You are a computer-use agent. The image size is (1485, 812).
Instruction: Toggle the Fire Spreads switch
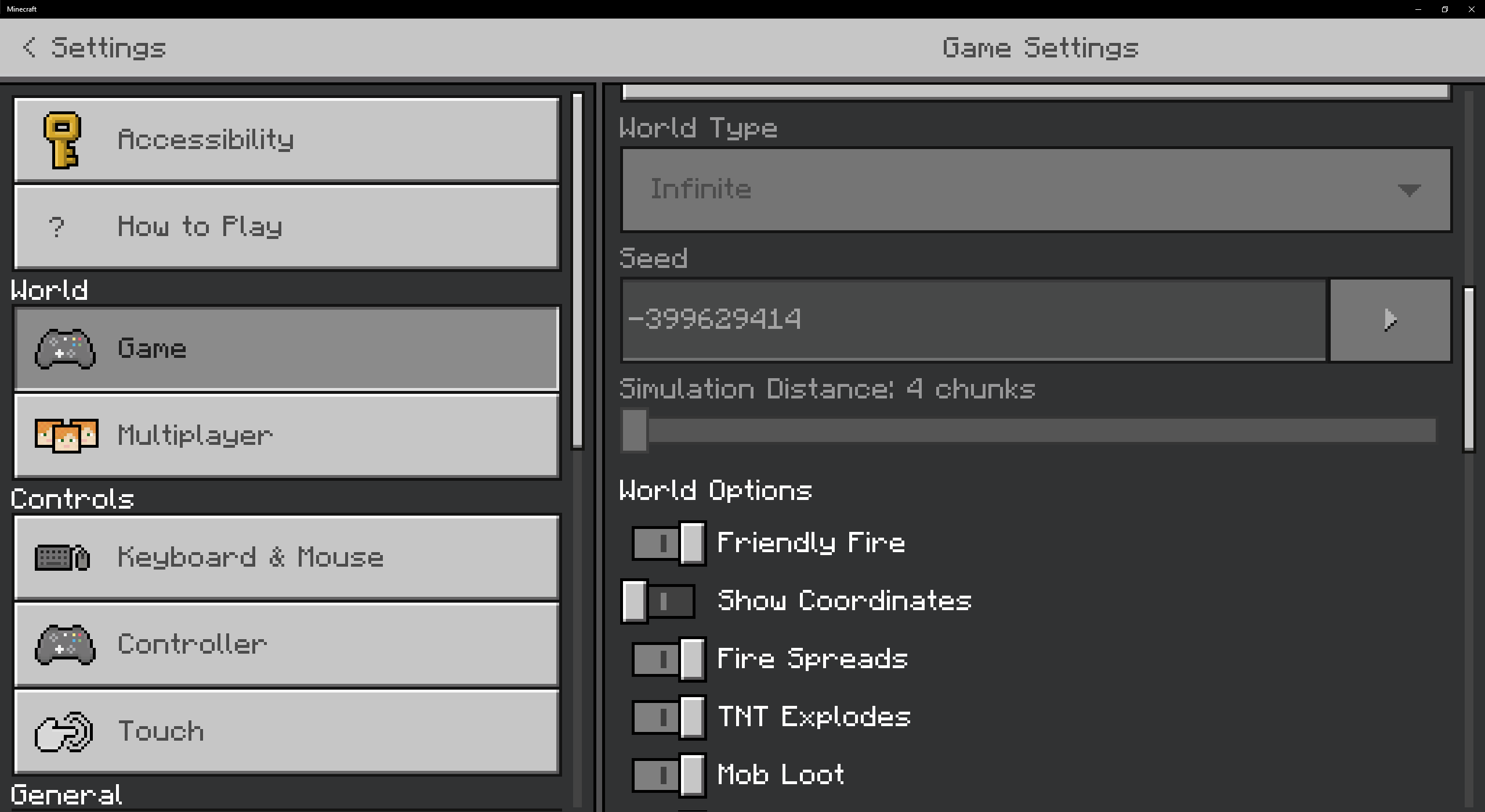pyautogui.click(x=668, y=659)
